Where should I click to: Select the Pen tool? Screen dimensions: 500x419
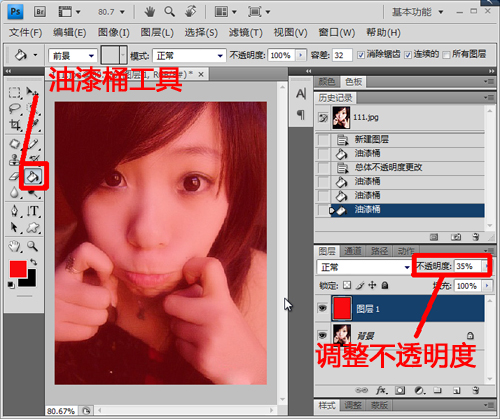point(14,211)
